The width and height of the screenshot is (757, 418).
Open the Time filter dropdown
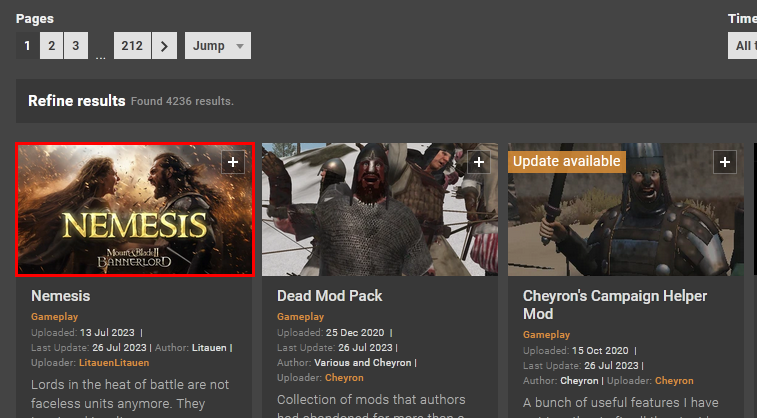pyautogui.click(x=742, y=46)
